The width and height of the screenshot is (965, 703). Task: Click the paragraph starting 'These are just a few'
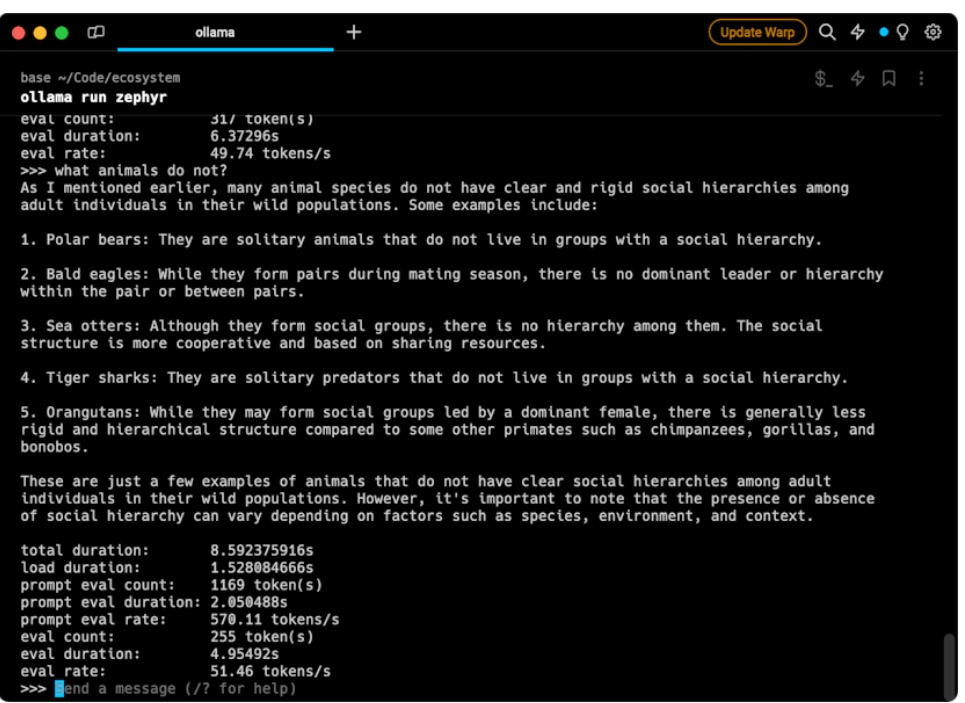tap(447, 499)
